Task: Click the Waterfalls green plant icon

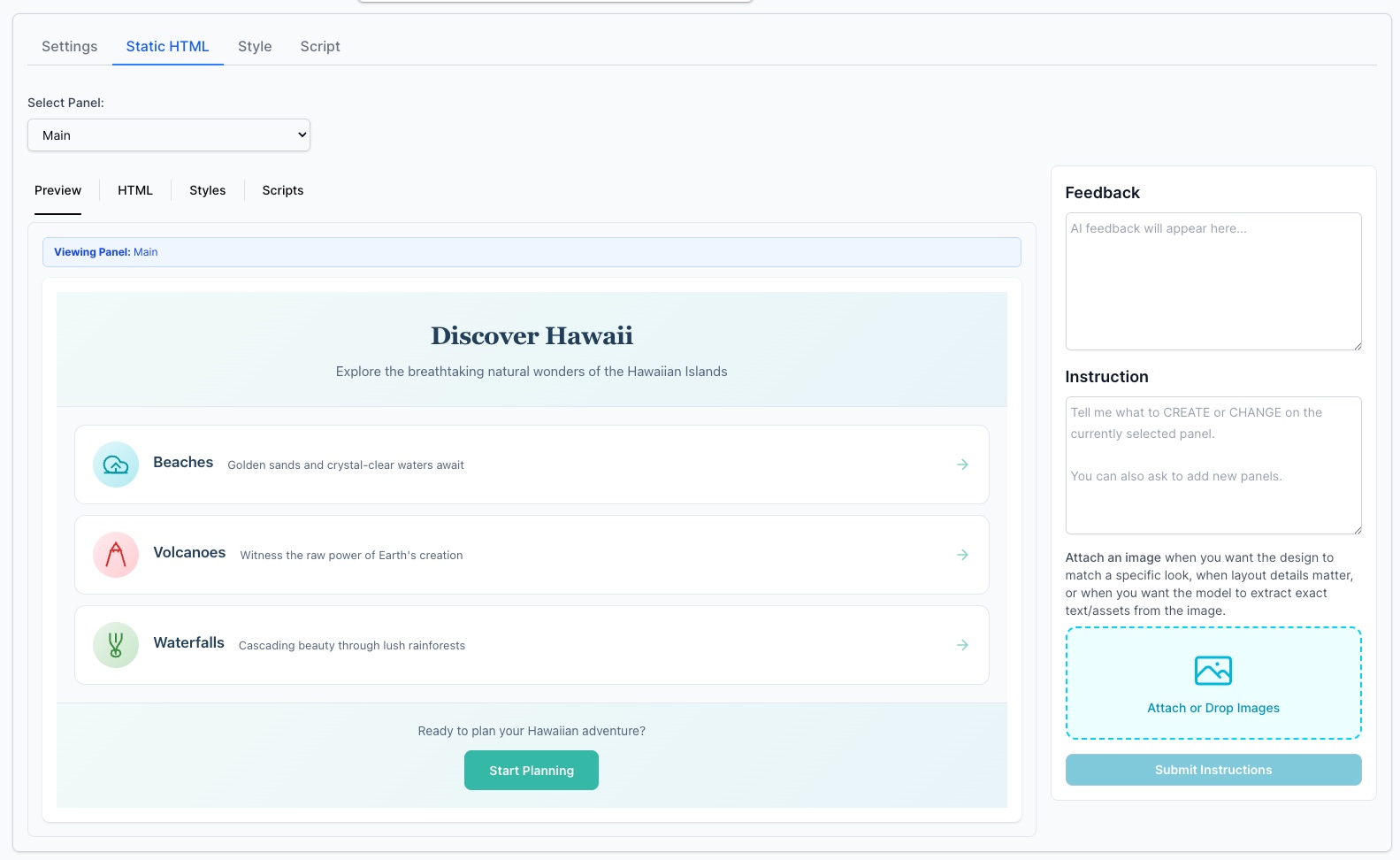Action: (x=116, y=645)
